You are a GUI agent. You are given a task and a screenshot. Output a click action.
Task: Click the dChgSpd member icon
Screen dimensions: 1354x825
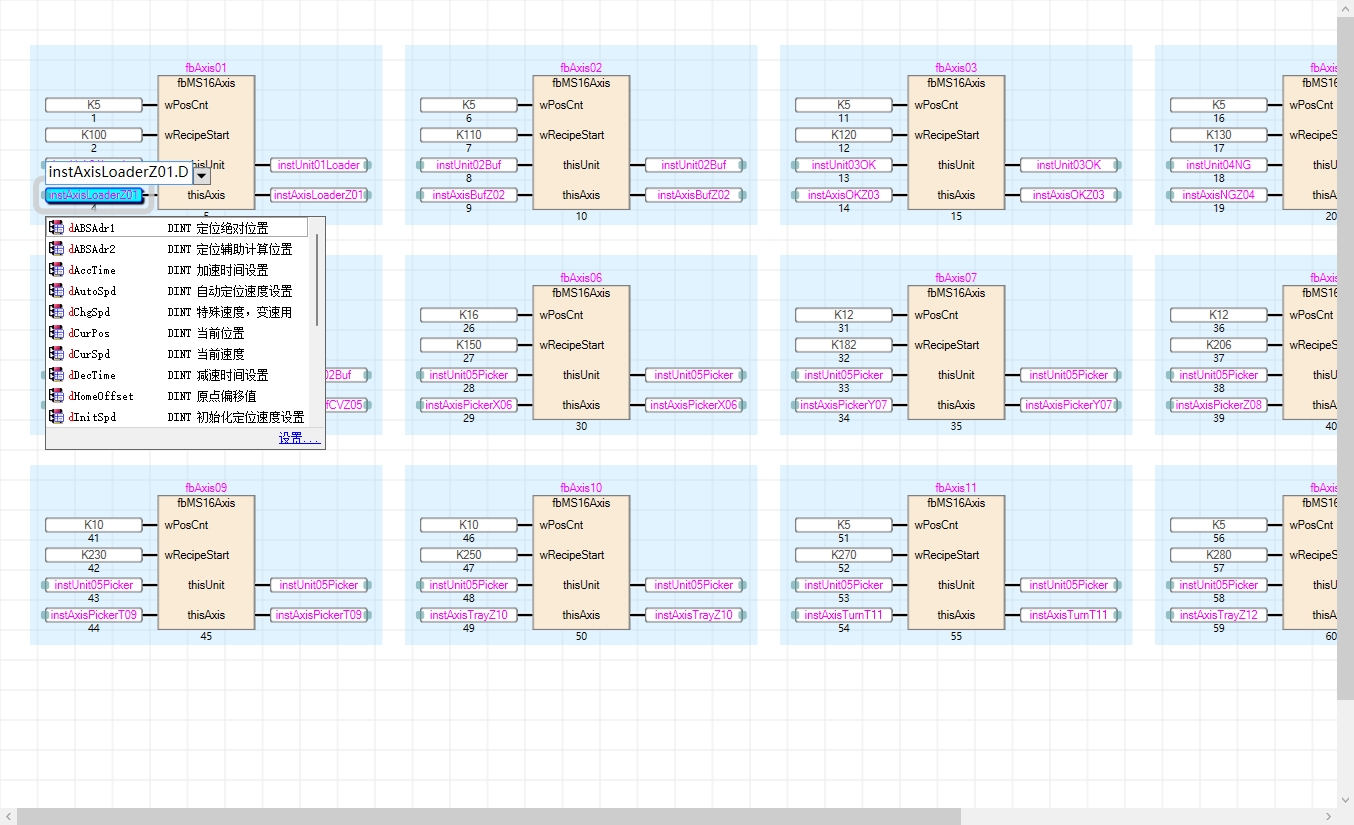(x=56, y=312)
